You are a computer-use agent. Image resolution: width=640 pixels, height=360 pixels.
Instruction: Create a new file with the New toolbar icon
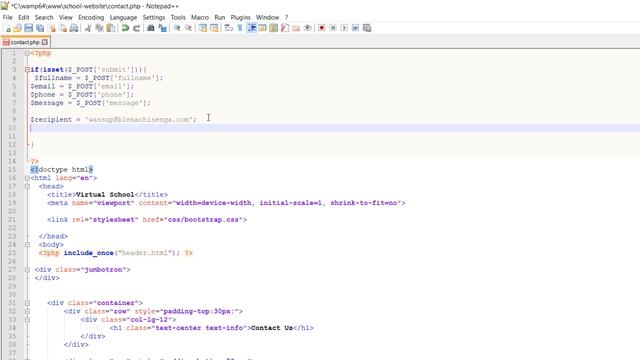click(x=7, y=28)
